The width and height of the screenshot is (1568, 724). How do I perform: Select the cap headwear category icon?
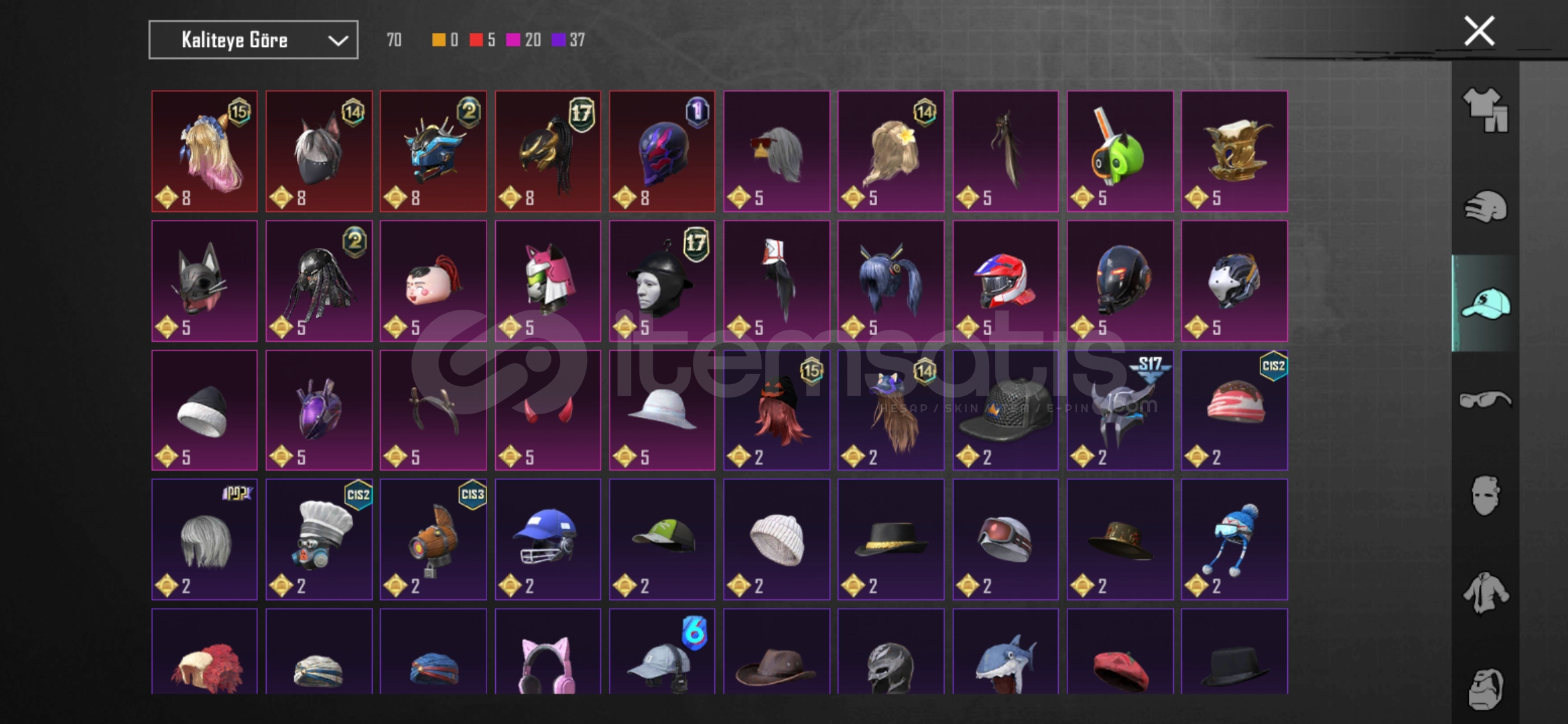point(1486,303)
